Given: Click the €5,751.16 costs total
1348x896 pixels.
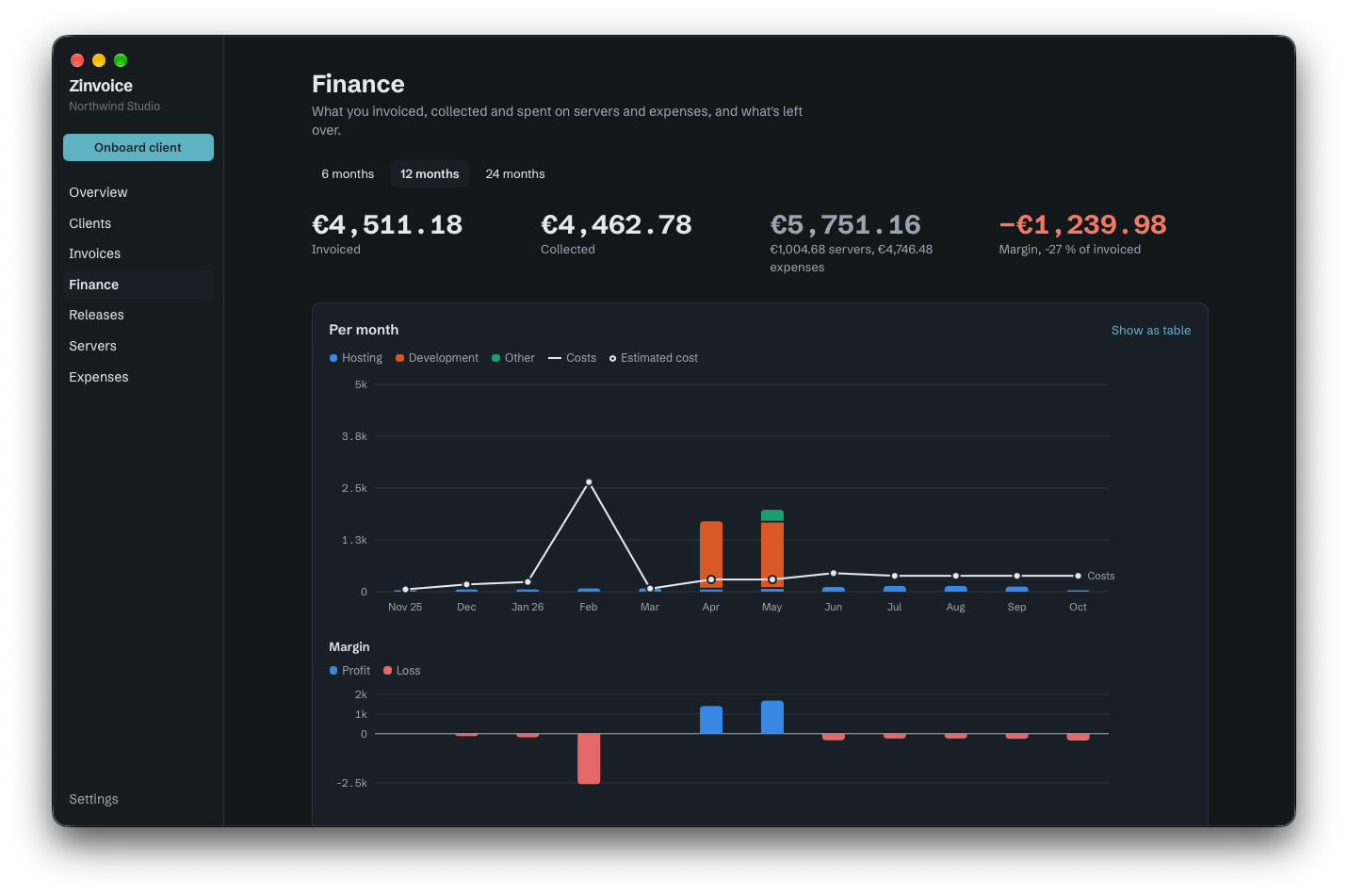Looking at the screenshot, I should coord(845,225).
